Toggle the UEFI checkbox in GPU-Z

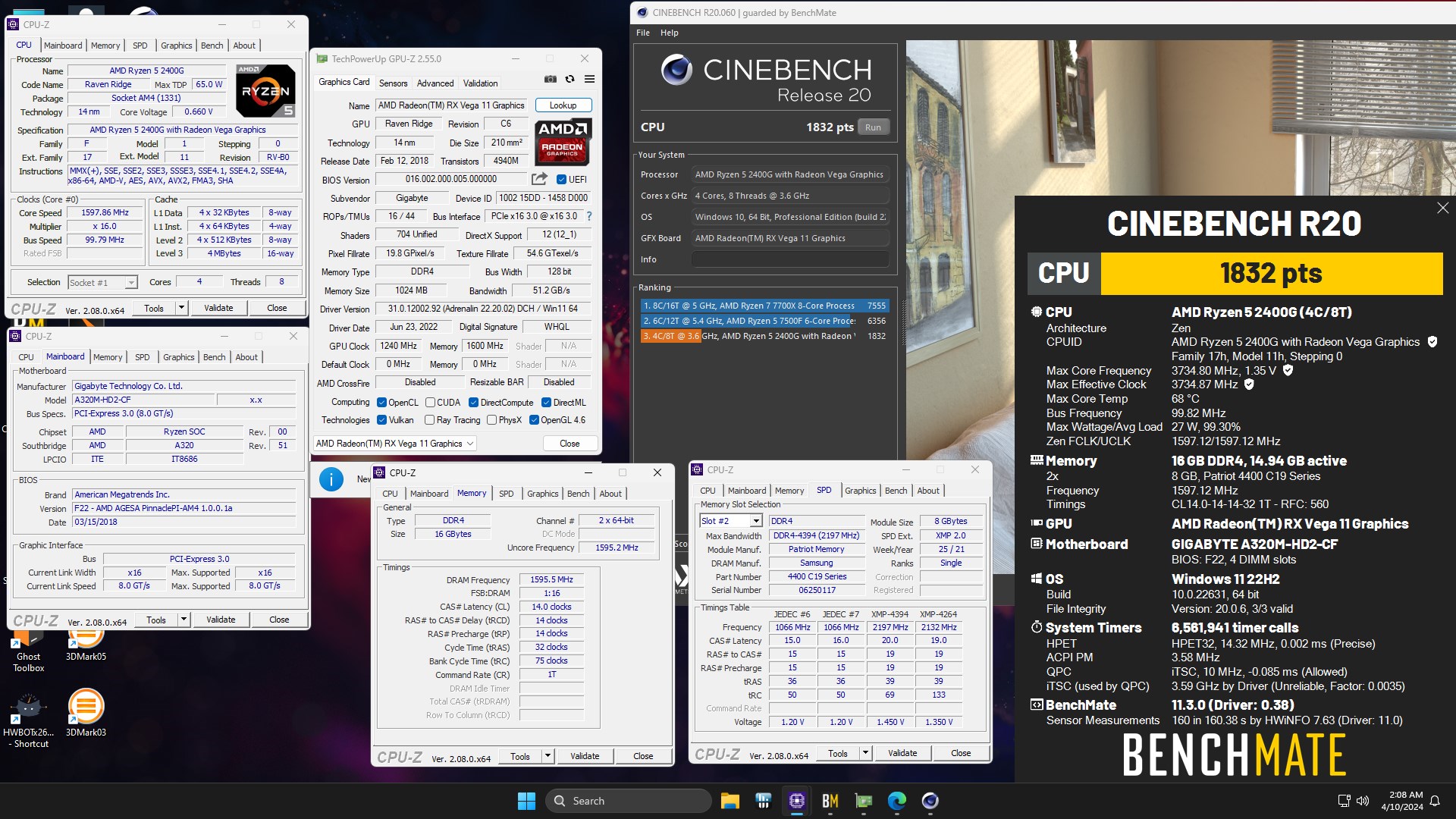[561, 180]
